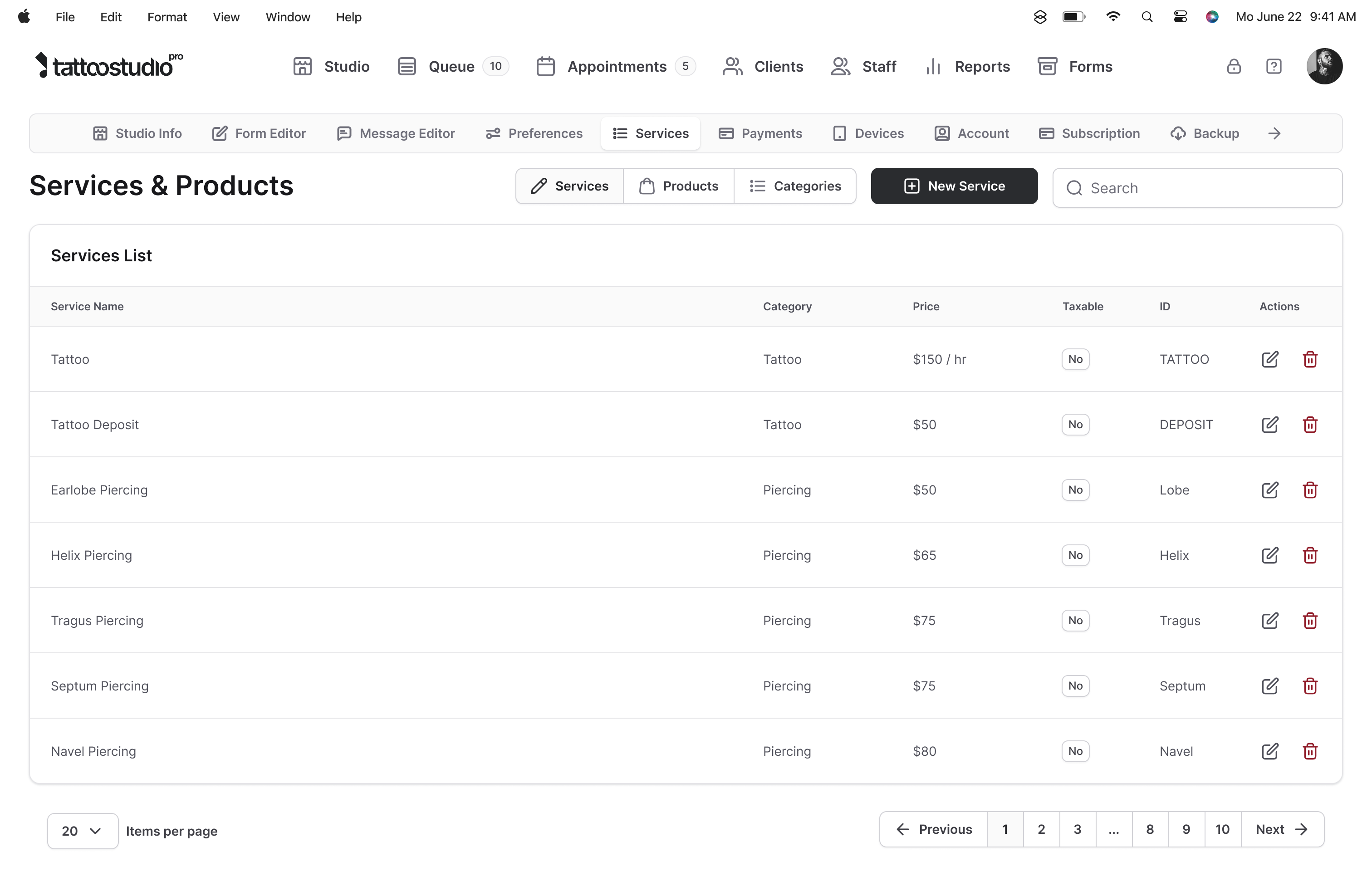Click the New Service button
The width and height of the screenshot is (1372, 891).
tap(954, 186)
